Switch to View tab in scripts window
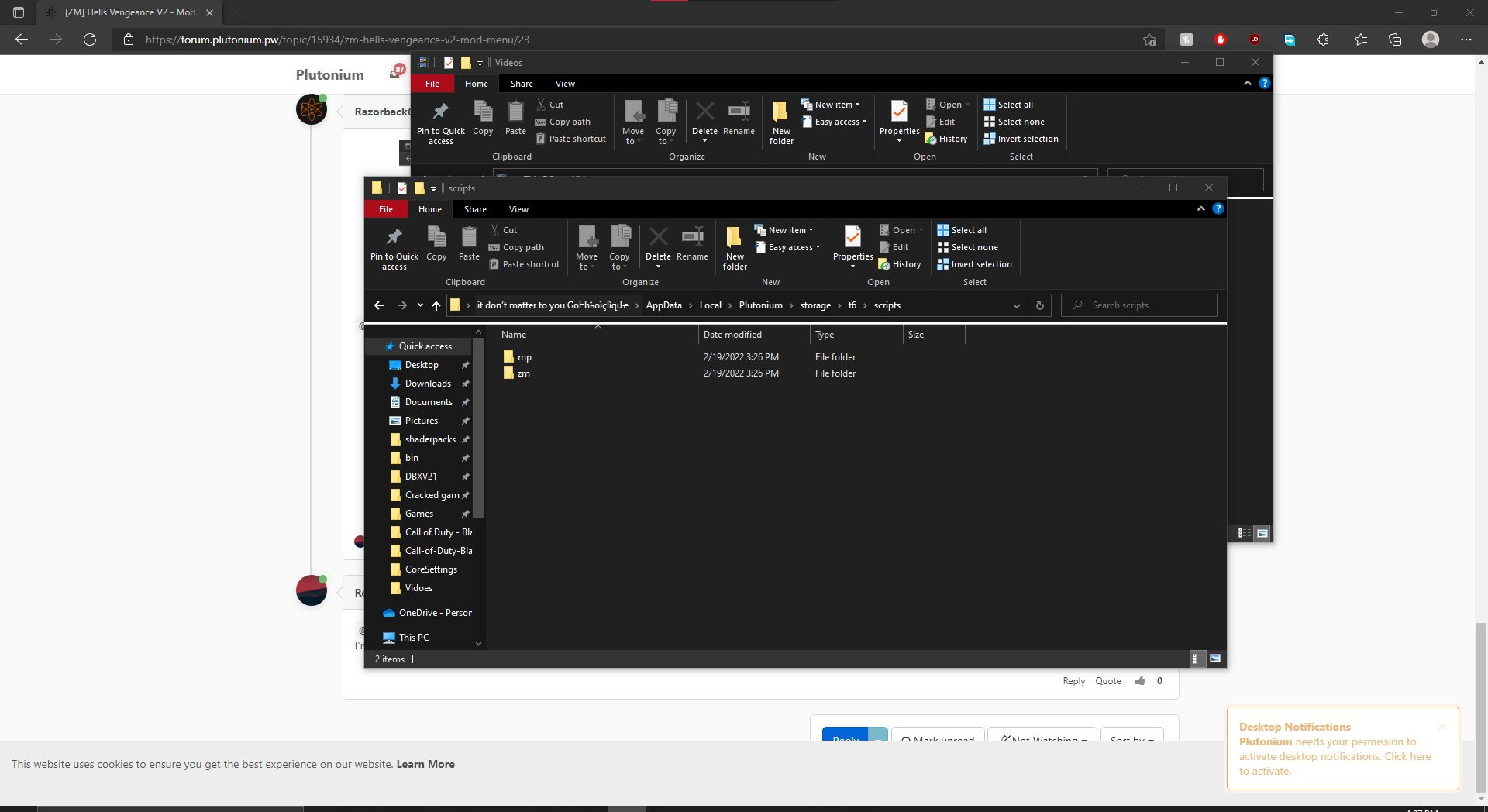The height and width of the screenshot is (812, 1488). point(518,209)
